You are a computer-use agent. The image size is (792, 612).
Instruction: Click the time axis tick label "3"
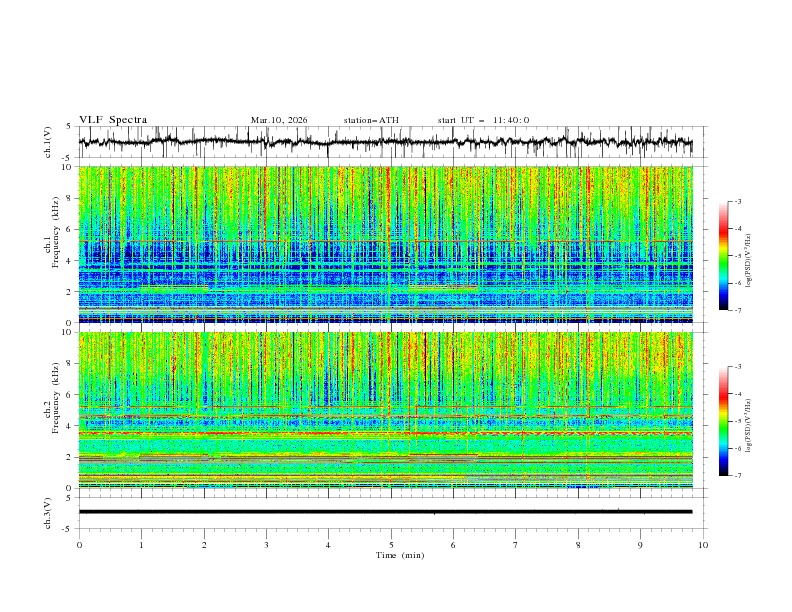tap(266, 545)
